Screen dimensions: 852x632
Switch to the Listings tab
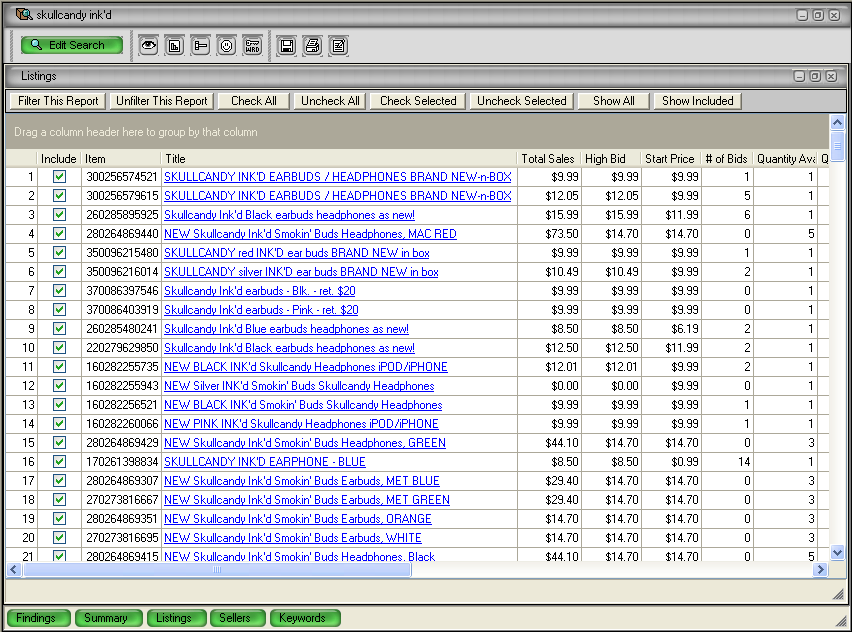tap(176, 618)
